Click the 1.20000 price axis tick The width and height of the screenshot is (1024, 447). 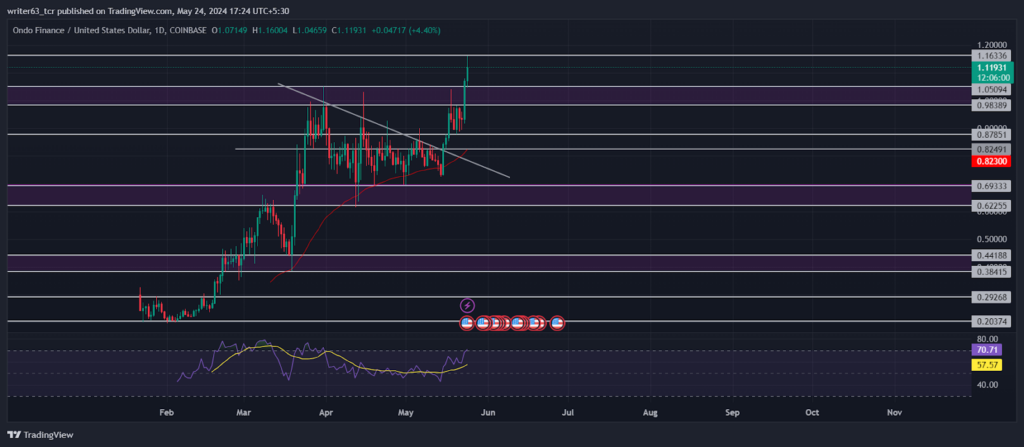992,44
